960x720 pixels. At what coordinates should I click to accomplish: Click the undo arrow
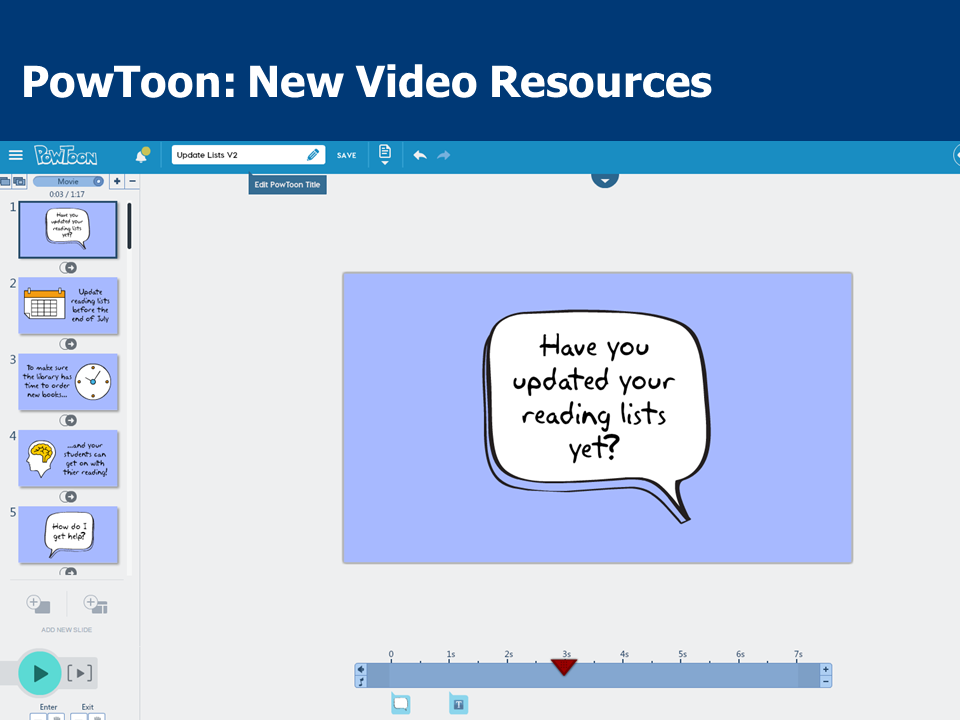point(420,155)
